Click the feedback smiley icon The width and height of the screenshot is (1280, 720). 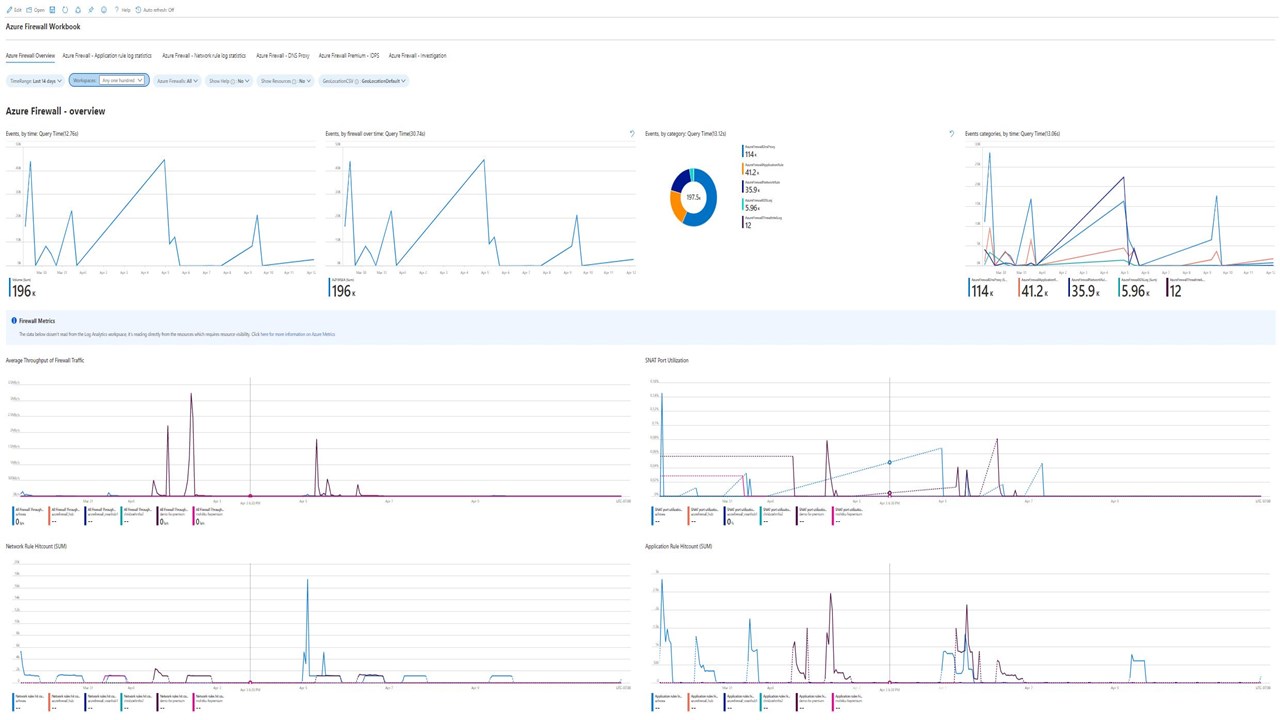click(x=104, y=10)
